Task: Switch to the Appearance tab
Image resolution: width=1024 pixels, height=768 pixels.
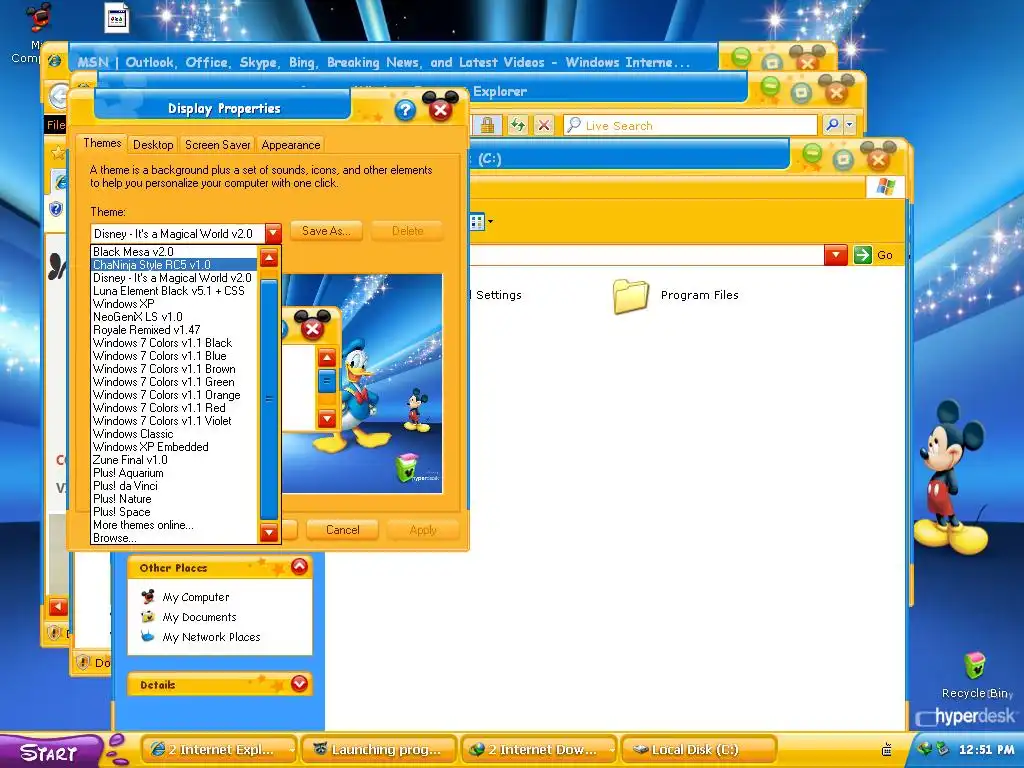Action: click(291, 144)
